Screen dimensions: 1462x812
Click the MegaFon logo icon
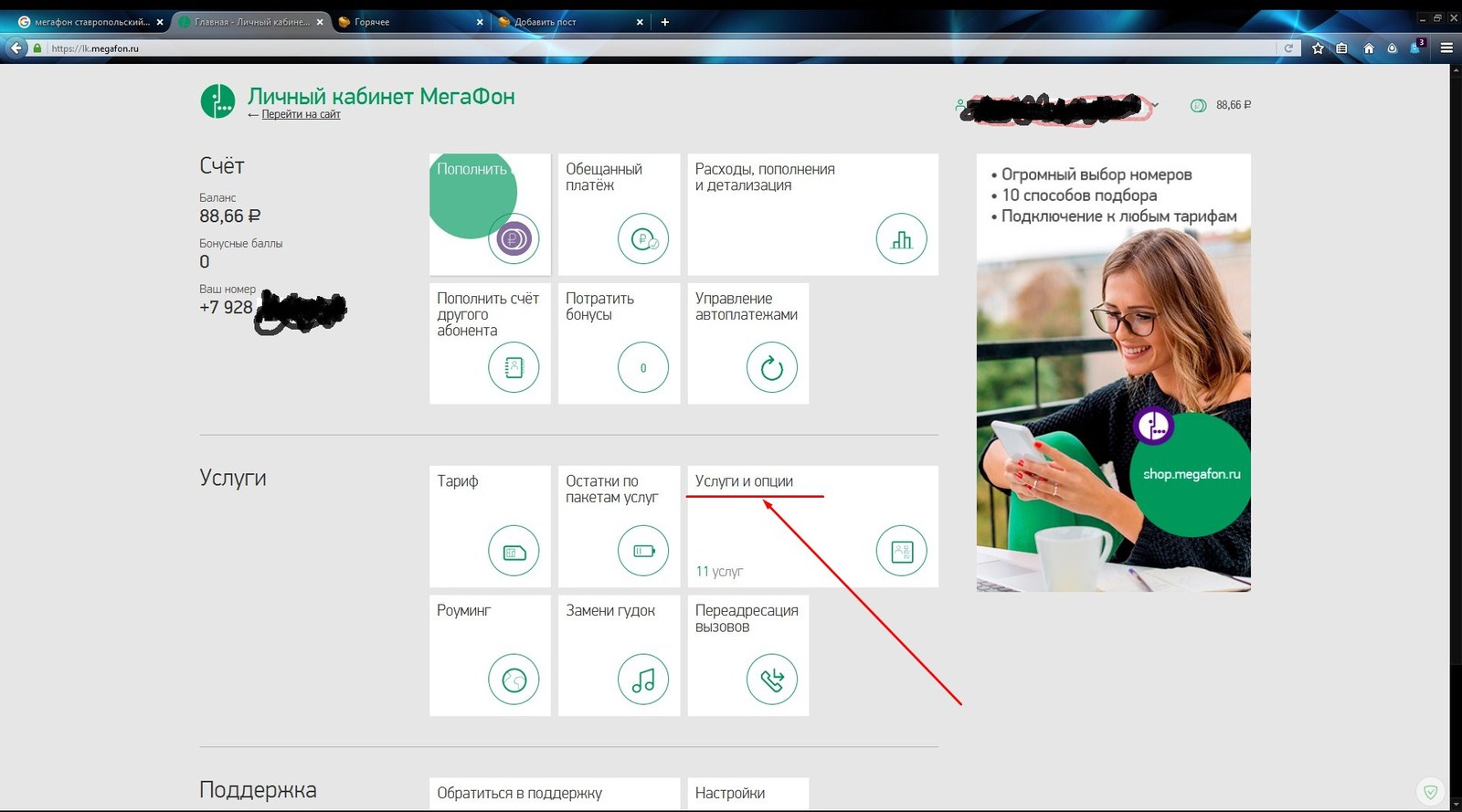click(x=217, y=101)
